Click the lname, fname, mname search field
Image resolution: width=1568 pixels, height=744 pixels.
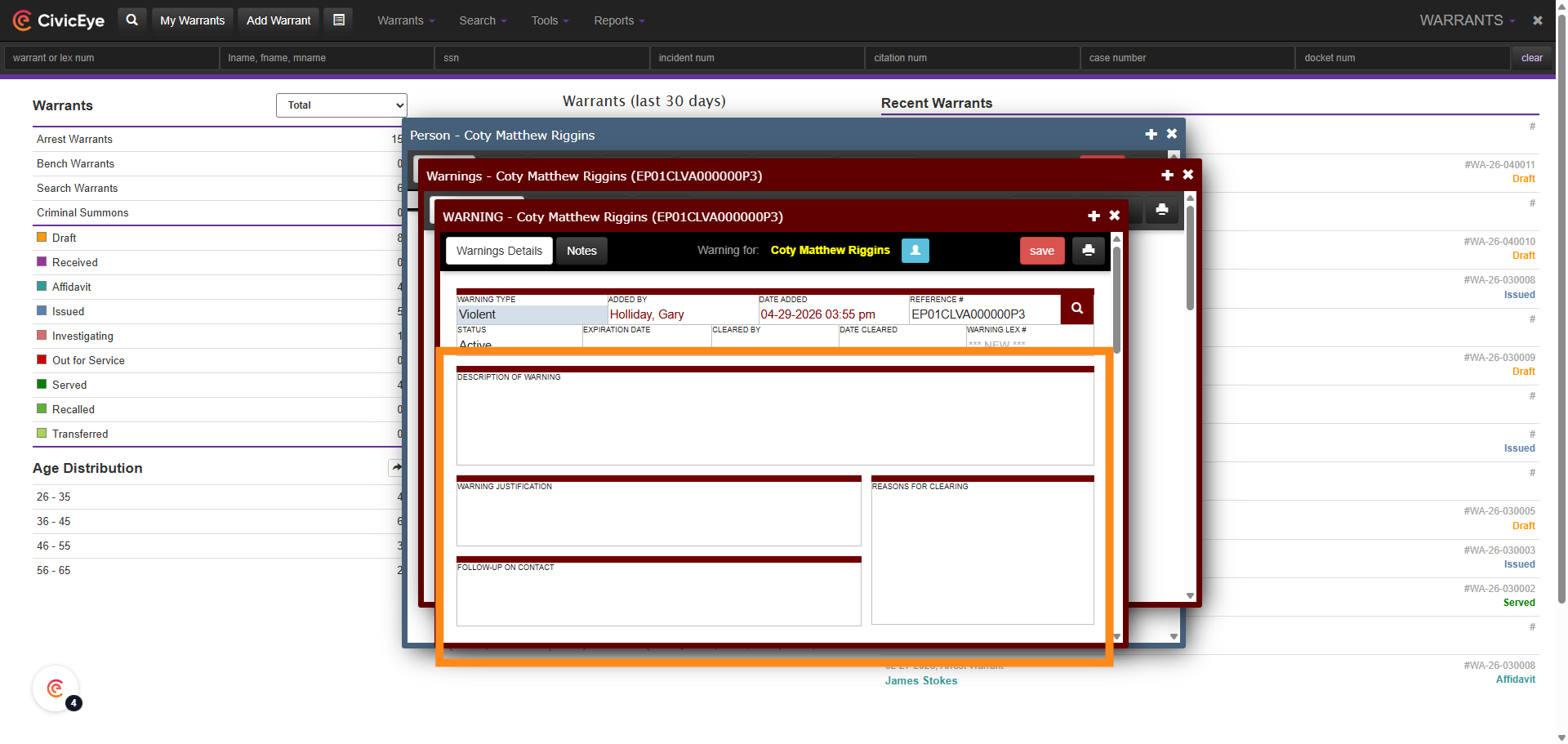327,58
